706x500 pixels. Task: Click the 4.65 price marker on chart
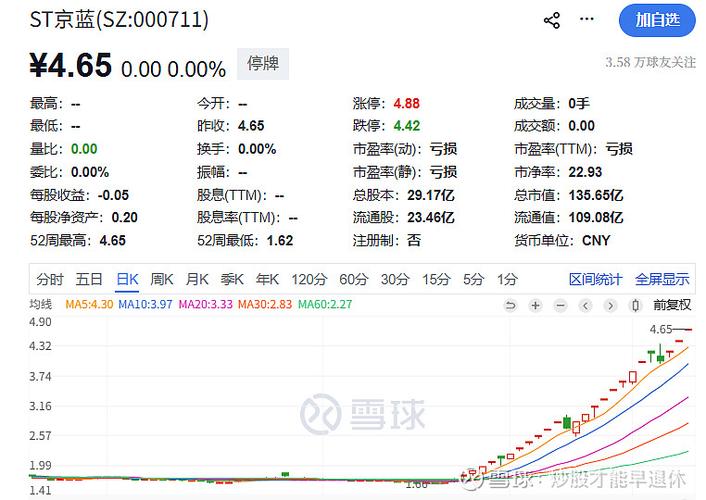pos(661,329)
